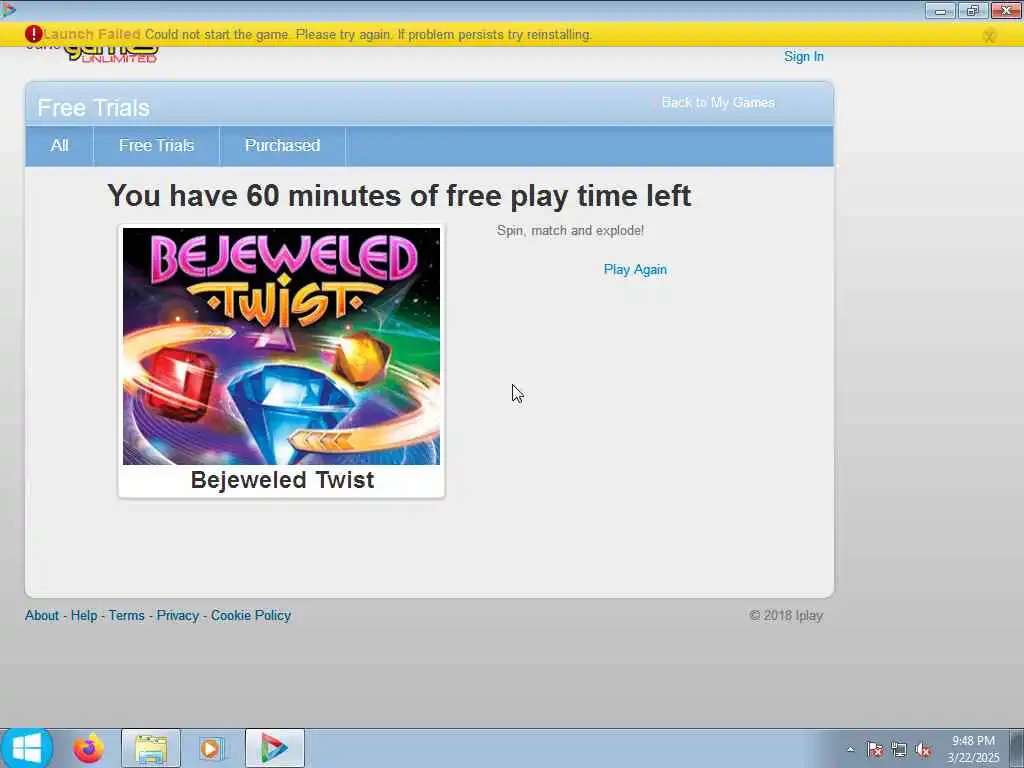Click Play Again for Bejeweled Twist
Viewport: 1024px width, 768px height.
pos(635,270)
